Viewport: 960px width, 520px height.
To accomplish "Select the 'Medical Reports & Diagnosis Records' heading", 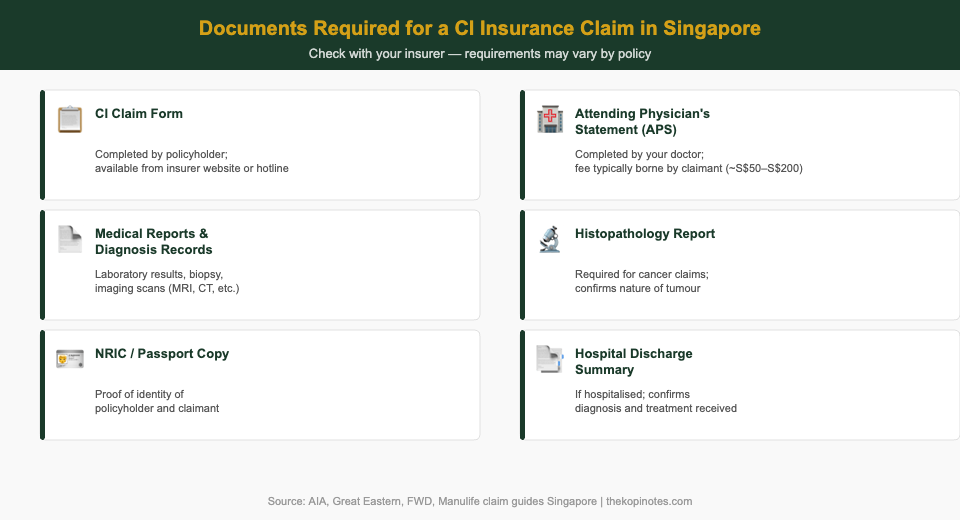I will point(154,241).
